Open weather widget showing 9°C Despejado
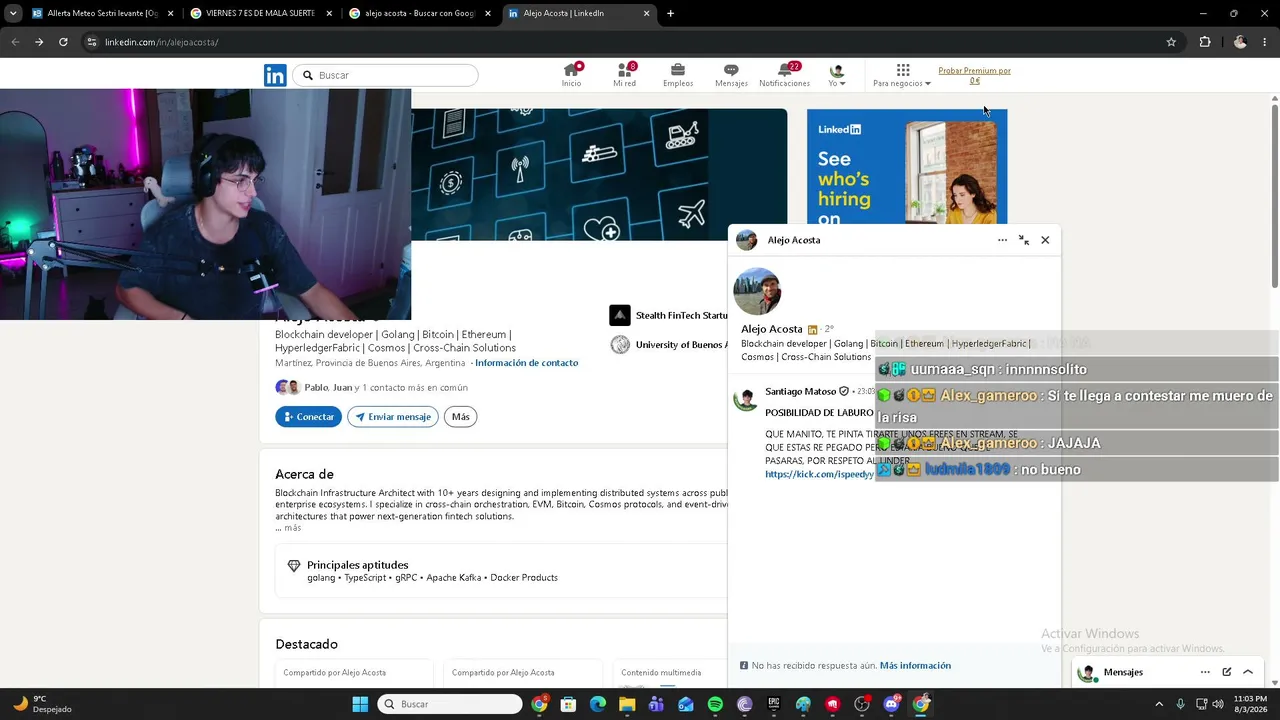This screenshot has width=1280, height=720. click(43, 704)
